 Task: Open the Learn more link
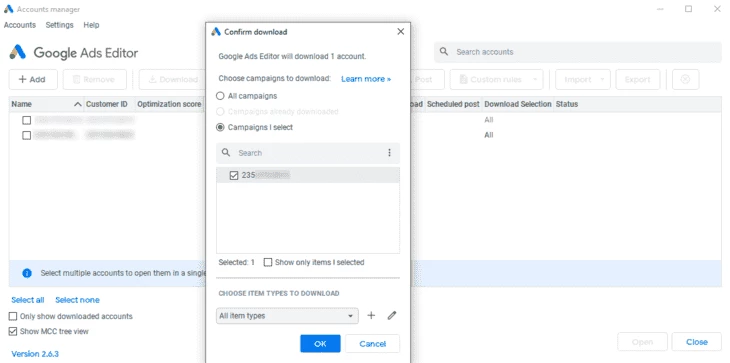point(366,79)
